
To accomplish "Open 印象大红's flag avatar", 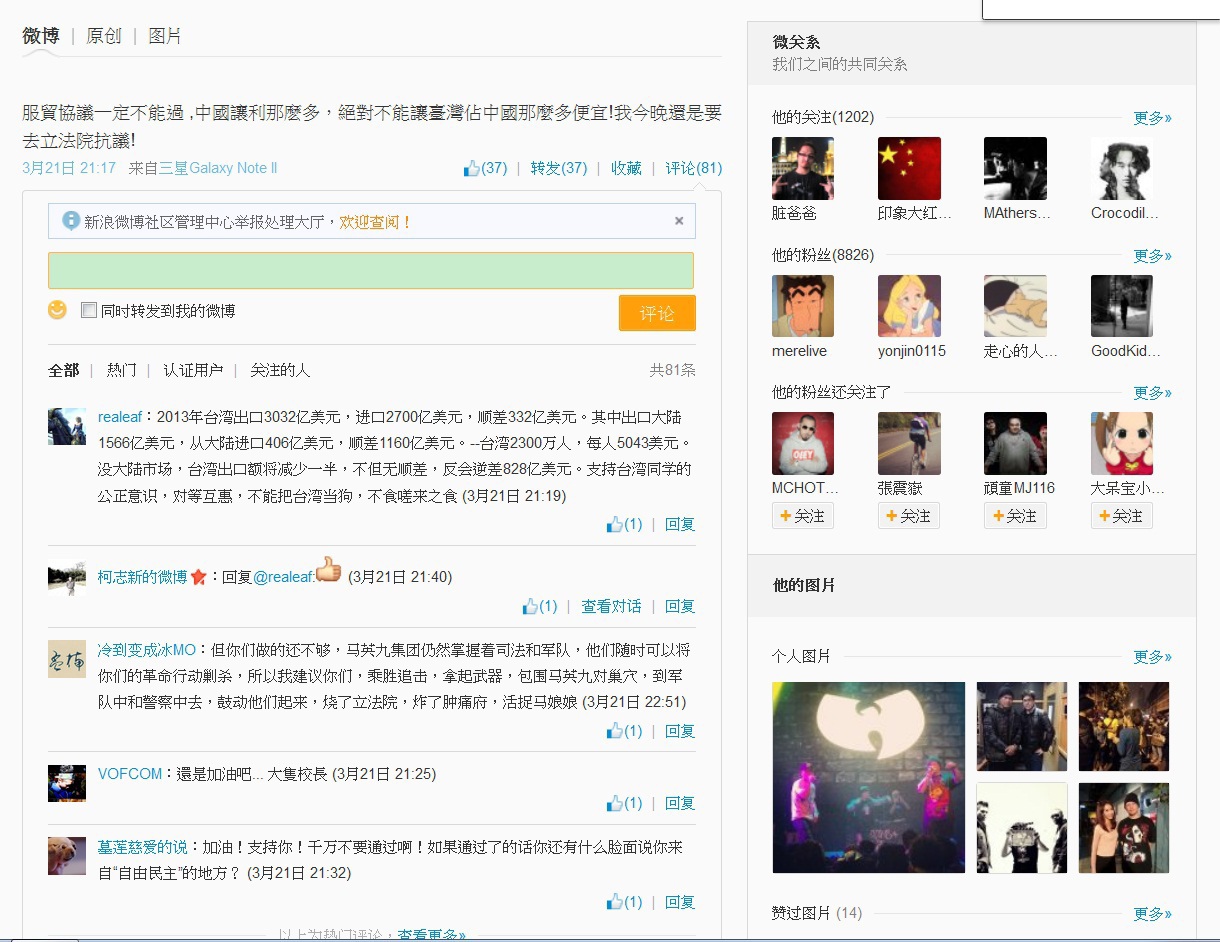I will click(909, 168).
